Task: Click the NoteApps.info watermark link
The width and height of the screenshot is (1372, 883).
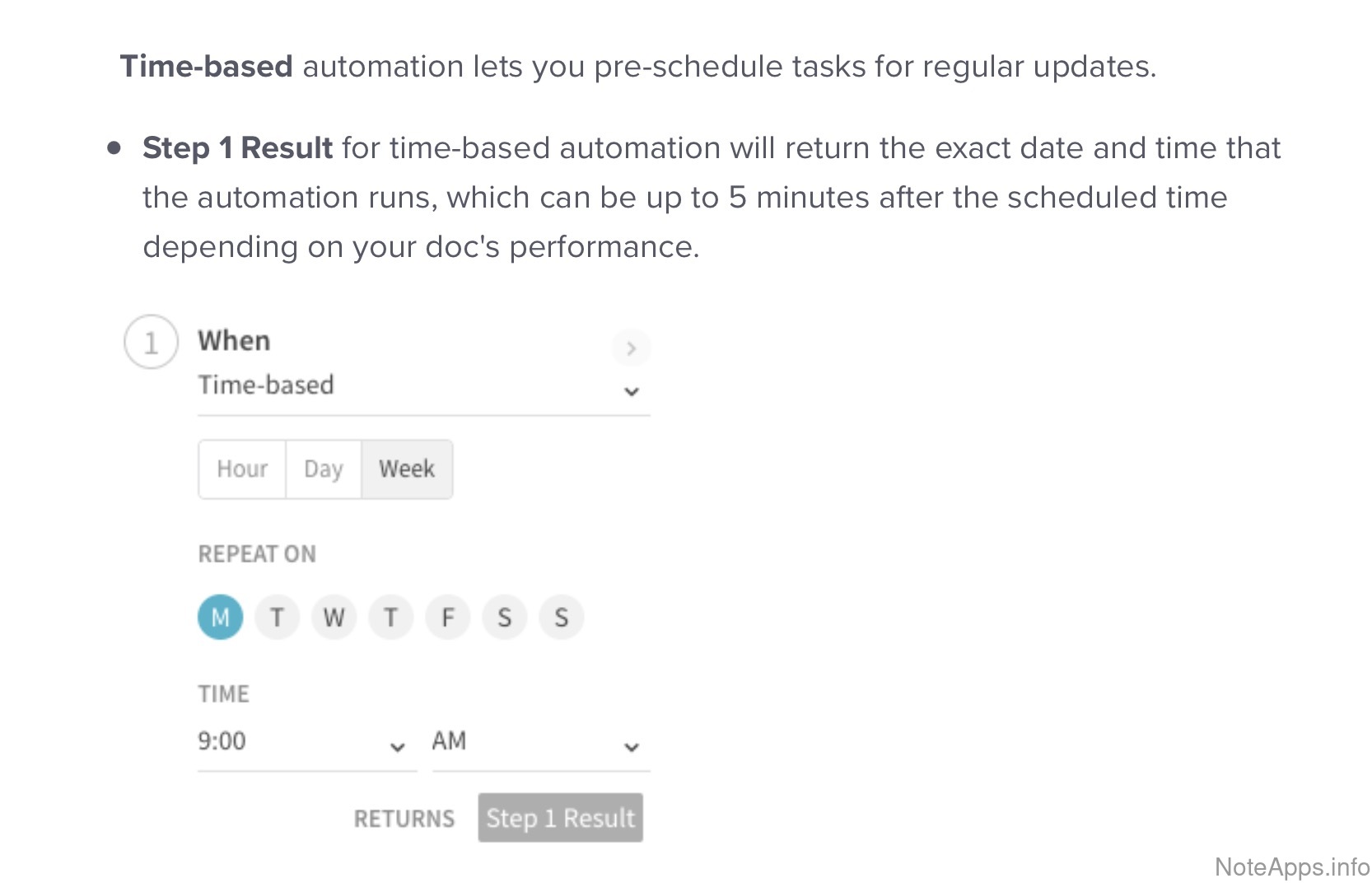Action: (1291, 867)
